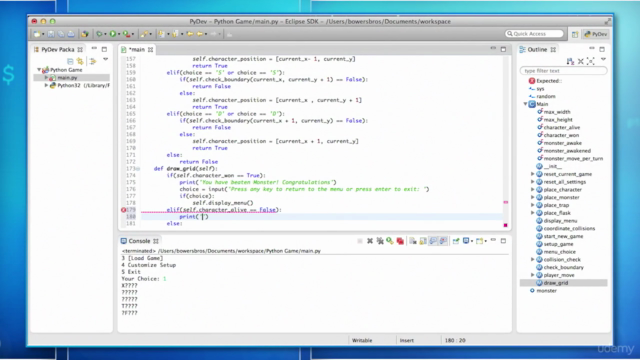640x360 pixels.
Task: Click the Last Edit Location arrow icon
Action: click(190, 34)
